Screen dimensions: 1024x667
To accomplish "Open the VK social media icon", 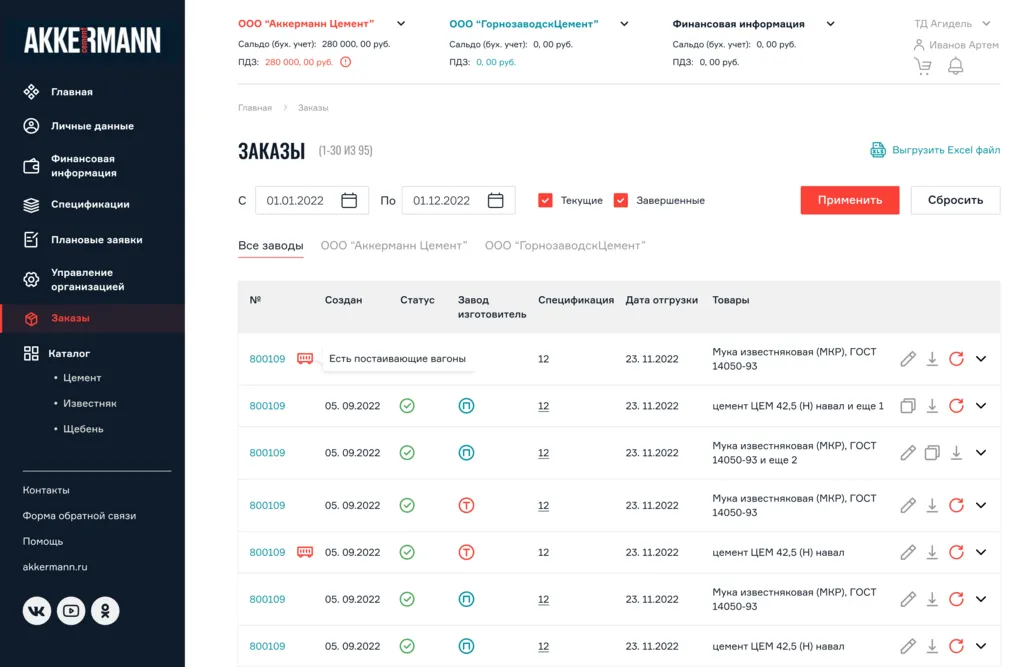I will pos(36,610).
